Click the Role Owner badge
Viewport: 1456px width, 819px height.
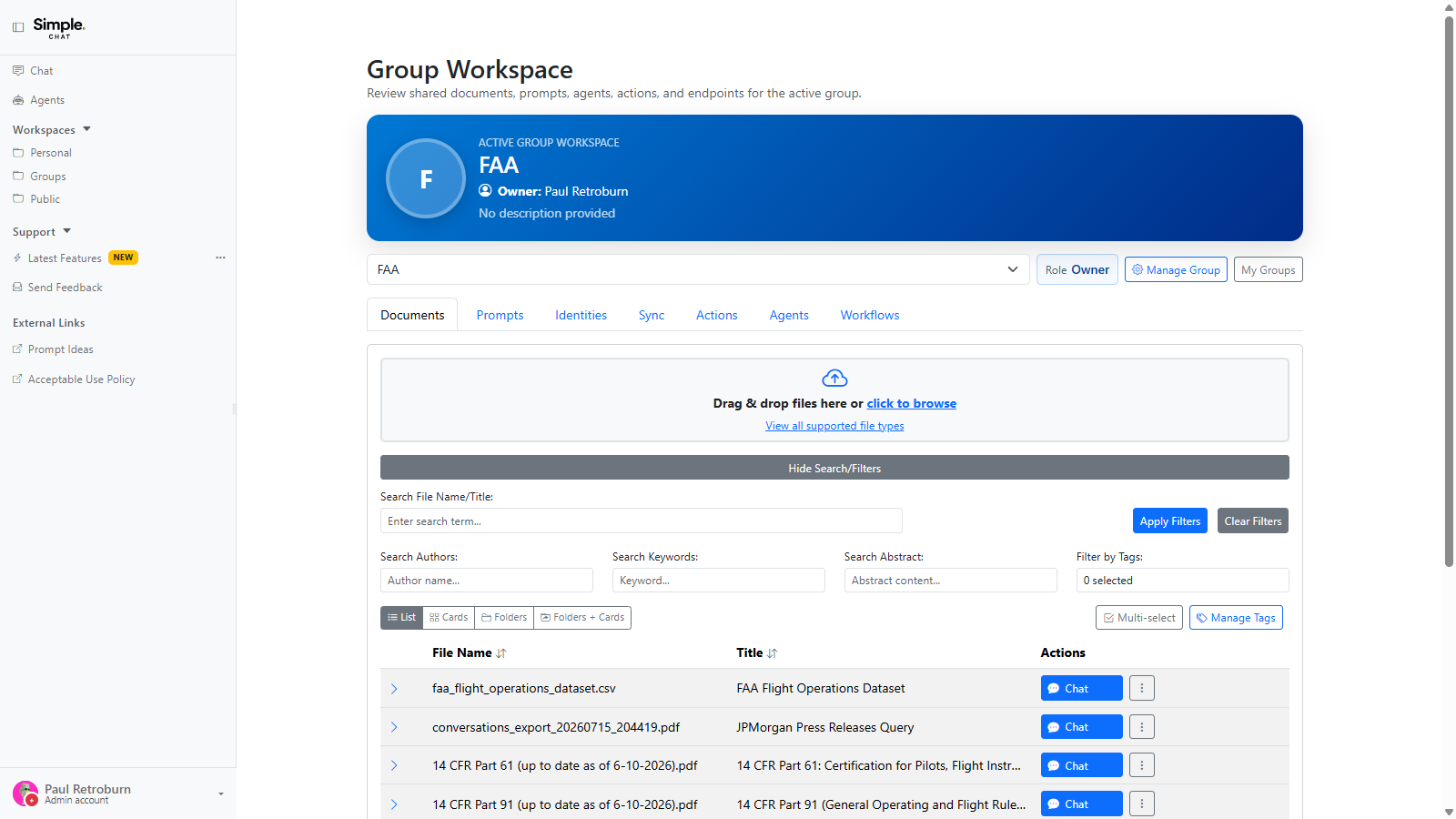(x=1077, y=269)
